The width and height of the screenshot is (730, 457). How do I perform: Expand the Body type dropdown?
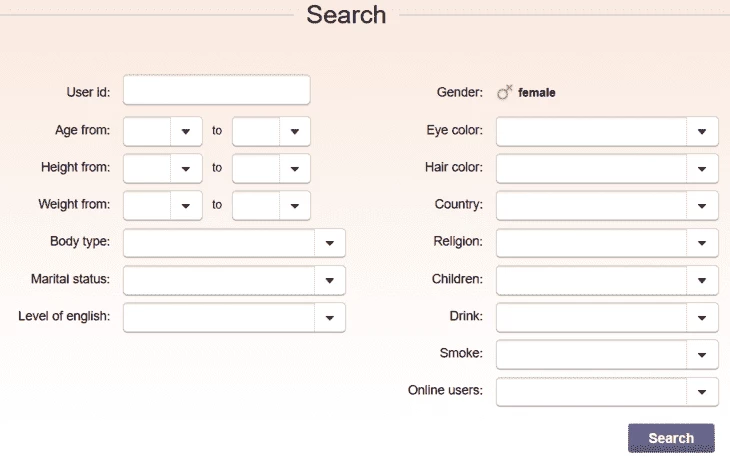(x=234, y=242)
